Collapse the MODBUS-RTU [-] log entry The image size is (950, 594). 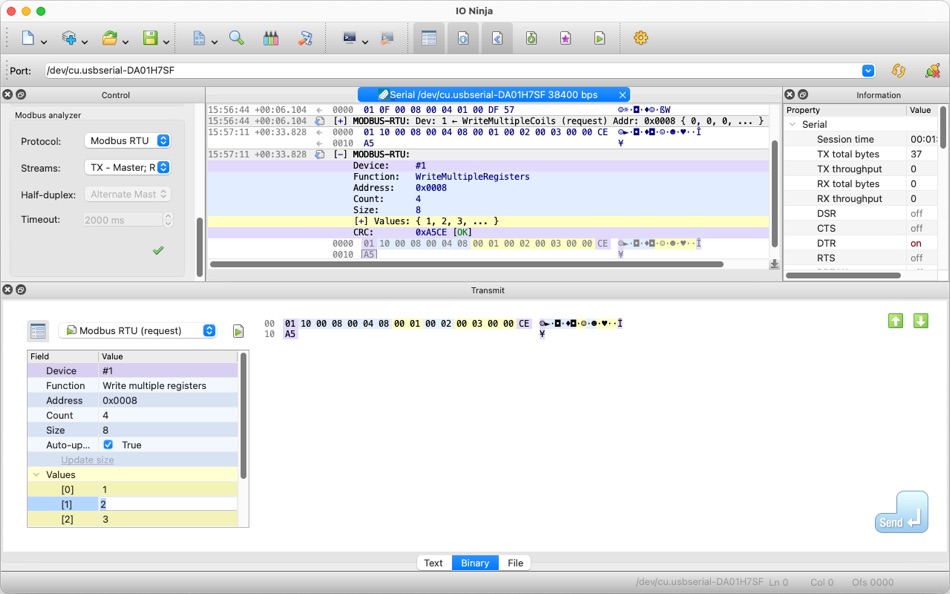tap(340, 155)
